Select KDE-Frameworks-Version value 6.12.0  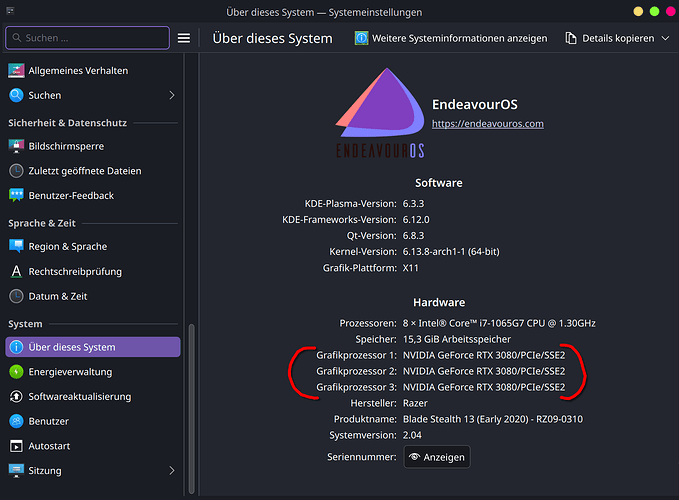click(x=416, y=219)
